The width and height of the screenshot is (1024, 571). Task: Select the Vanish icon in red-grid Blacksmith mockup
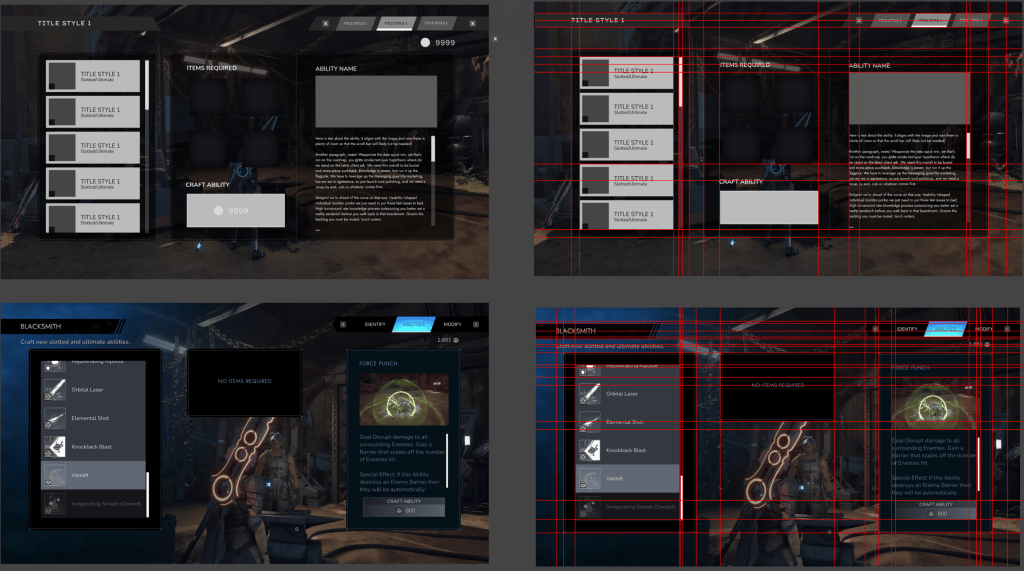coord(590,479)
